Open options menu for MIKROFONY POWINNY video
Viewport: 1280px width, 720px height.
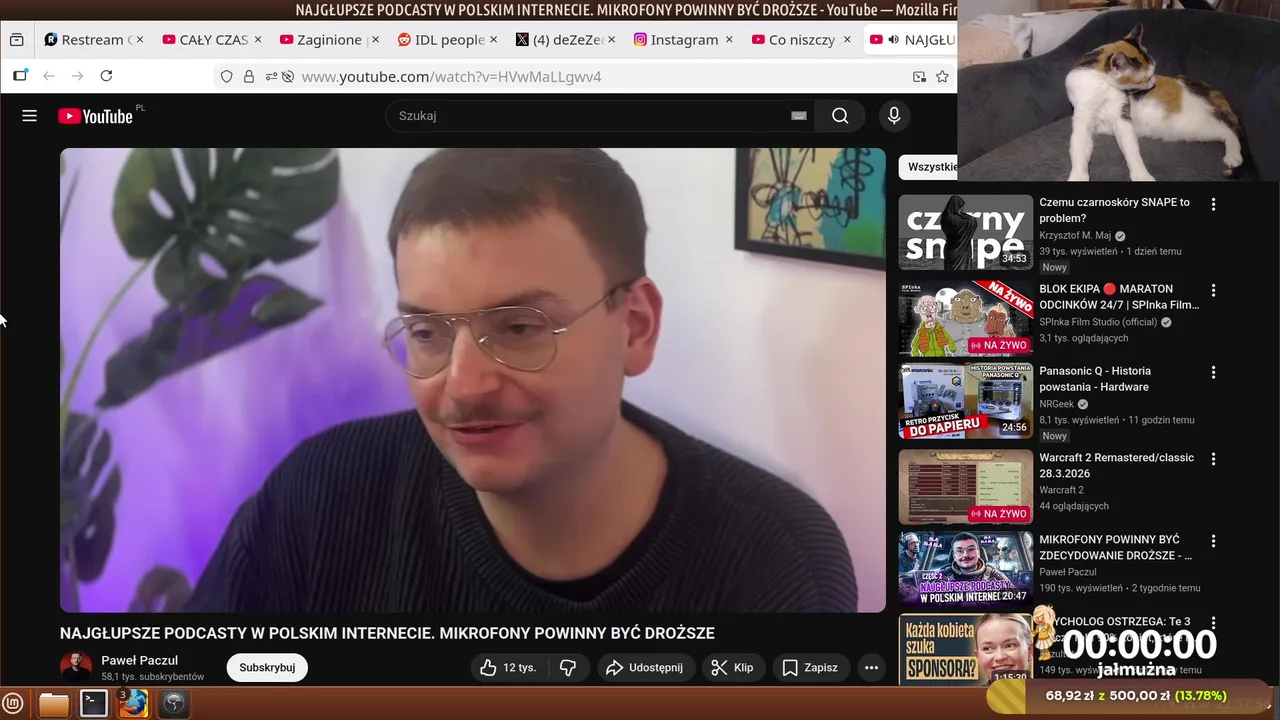(x=1213, y=541)
